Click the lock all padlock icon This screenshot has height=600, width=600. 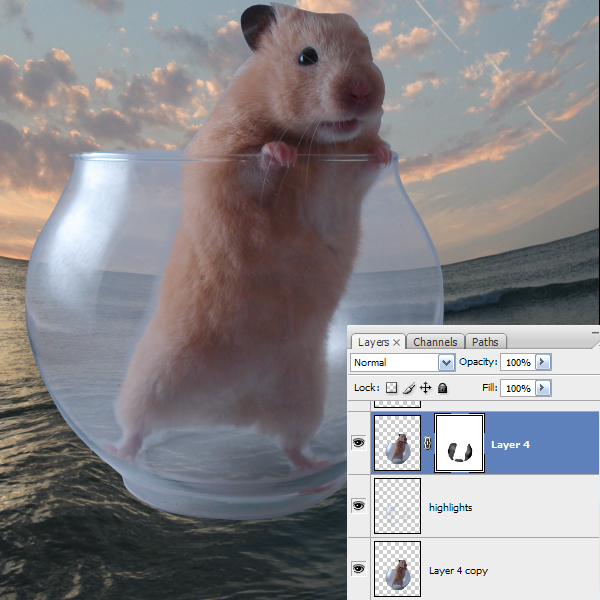(x=442, y=388)
